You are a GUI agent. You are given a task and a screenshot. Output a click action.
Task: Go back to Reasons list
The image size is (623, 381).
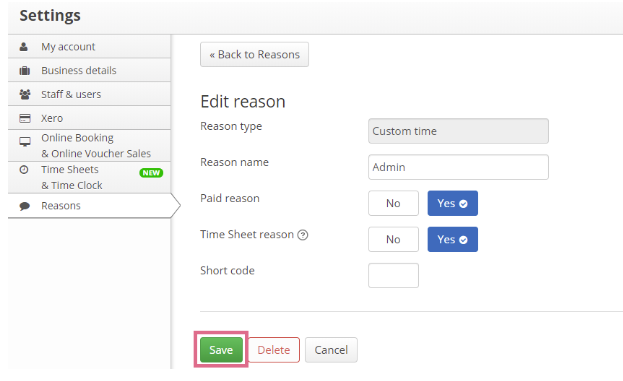click(254, 54)
